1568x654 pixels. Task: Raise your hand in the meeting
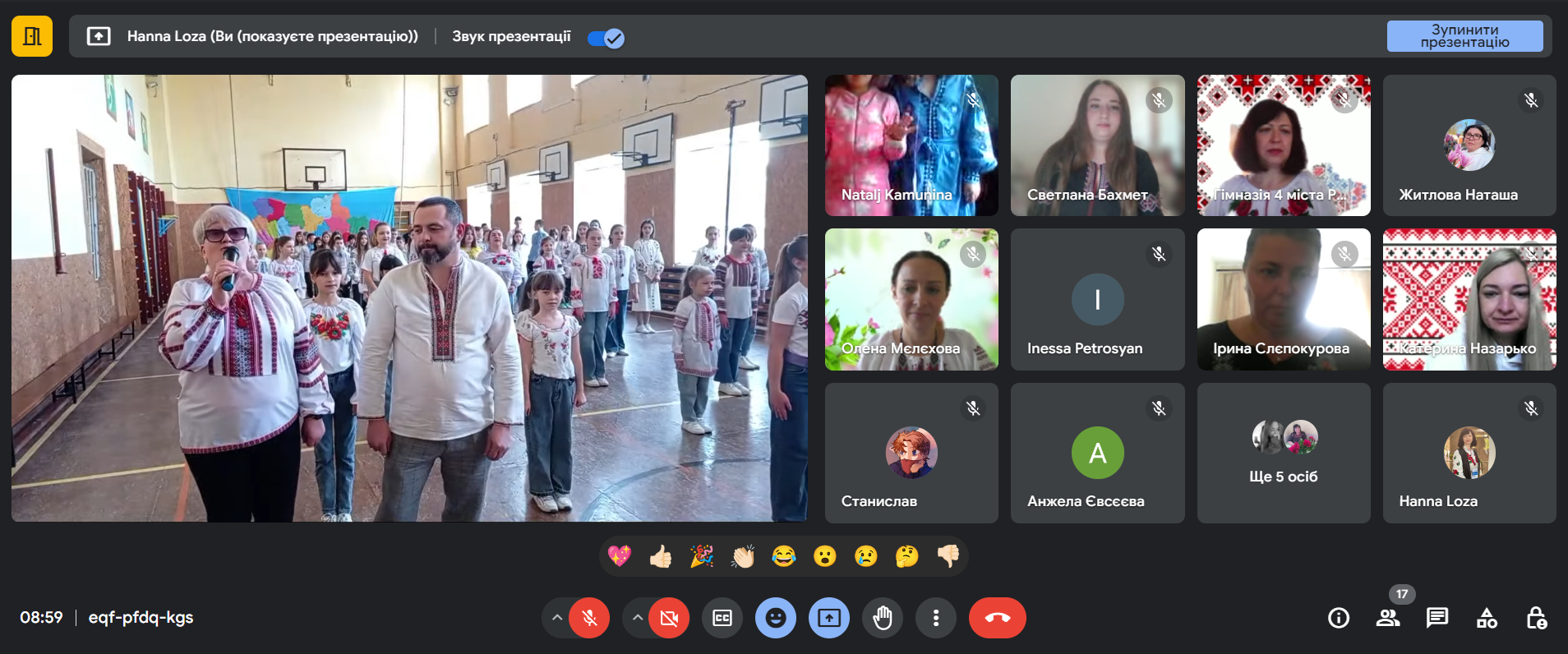[883, 618]
